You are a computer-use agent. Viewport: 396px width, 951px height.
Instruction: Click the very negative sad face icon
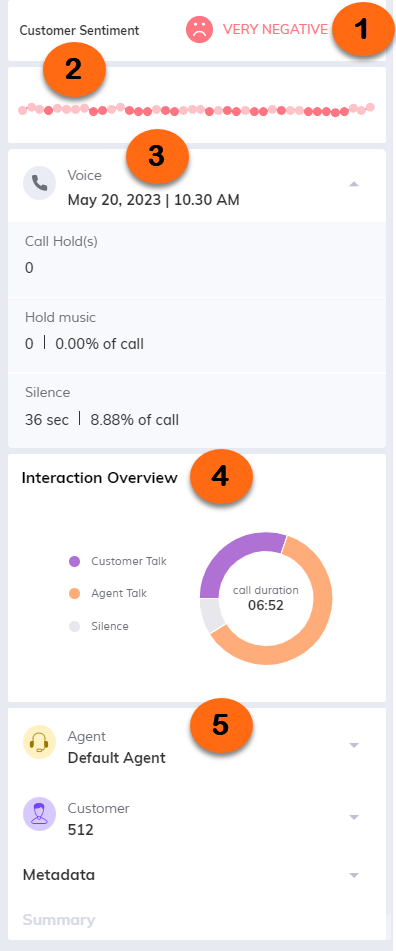(x=199, y=29)
